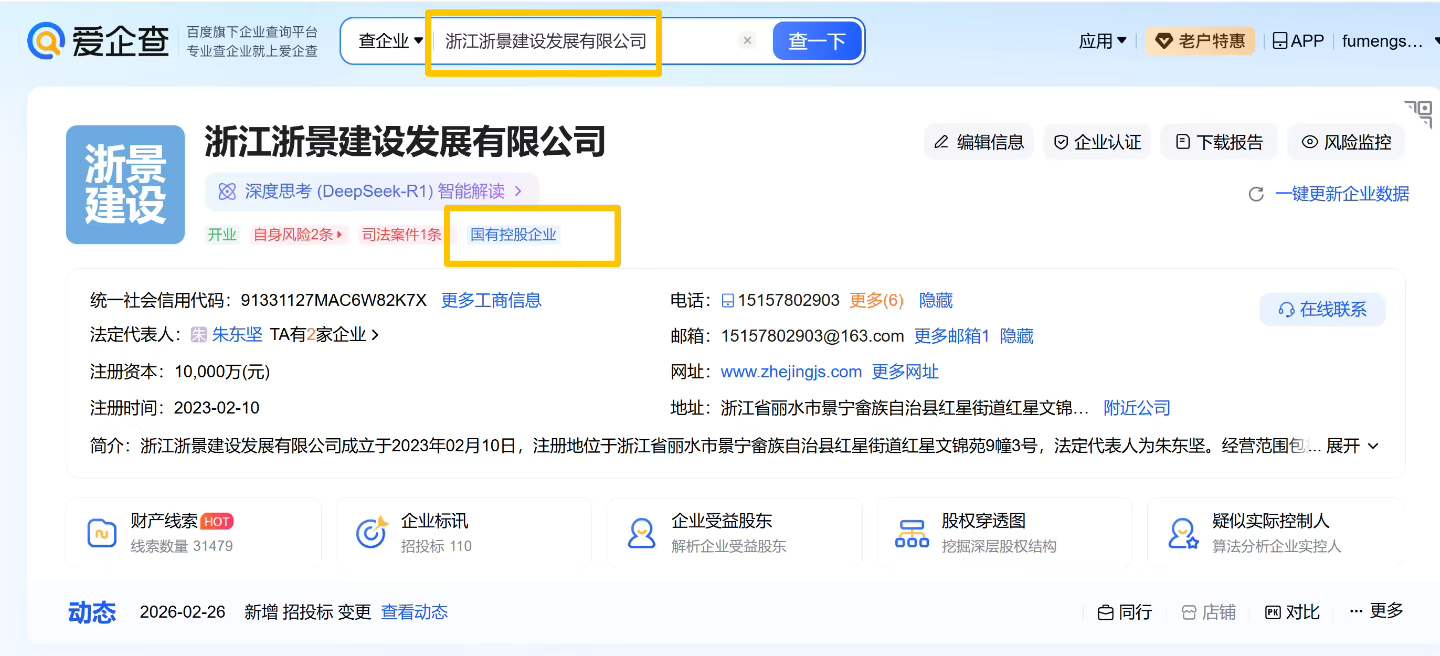1440x656 pixels.
Task: Click the 老户特惠 promotion menu item
Action: pos(1200,40)
